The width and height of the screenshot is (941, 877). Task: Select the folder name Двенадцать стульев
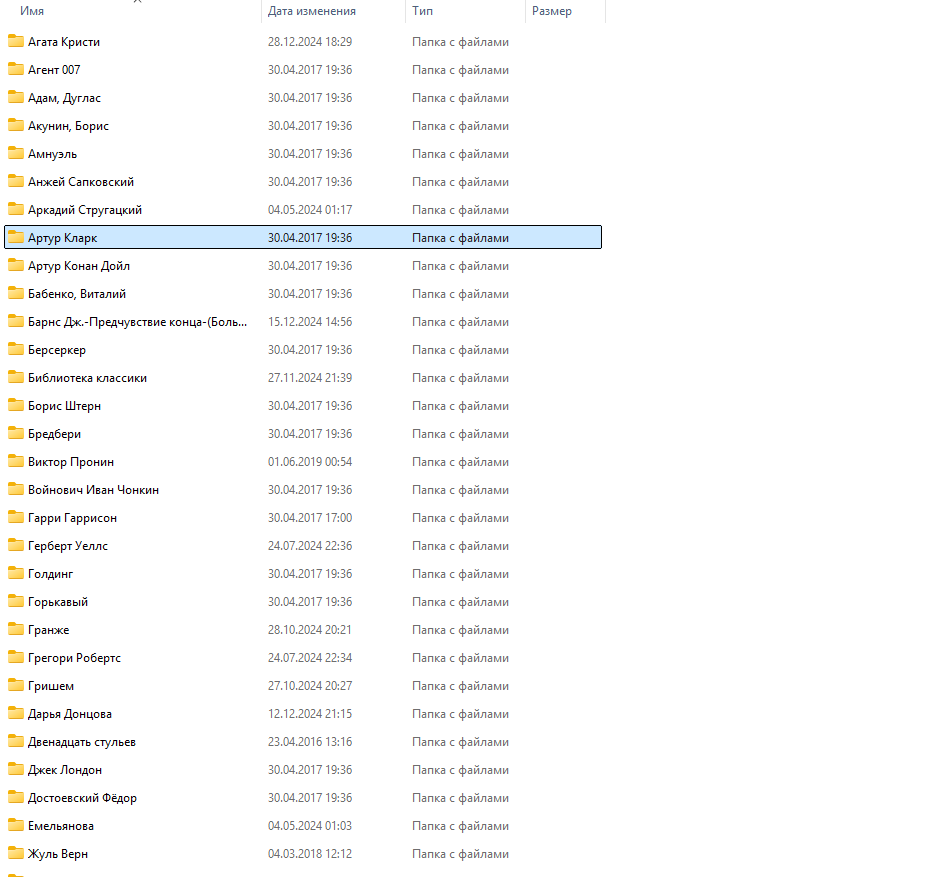point(82,742)
